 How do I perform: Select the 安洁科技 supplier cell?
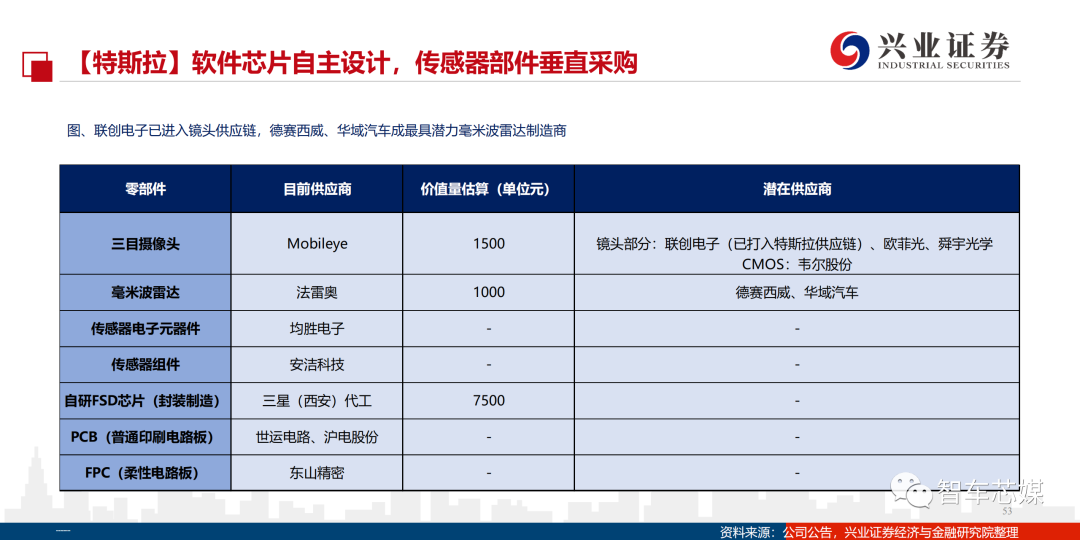pos(317,364)
